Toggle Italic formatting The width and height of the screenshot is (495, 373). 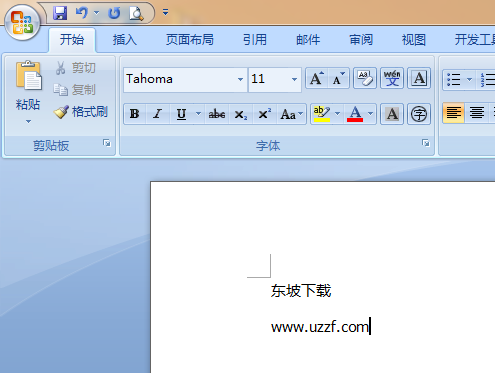pos(158,114)
